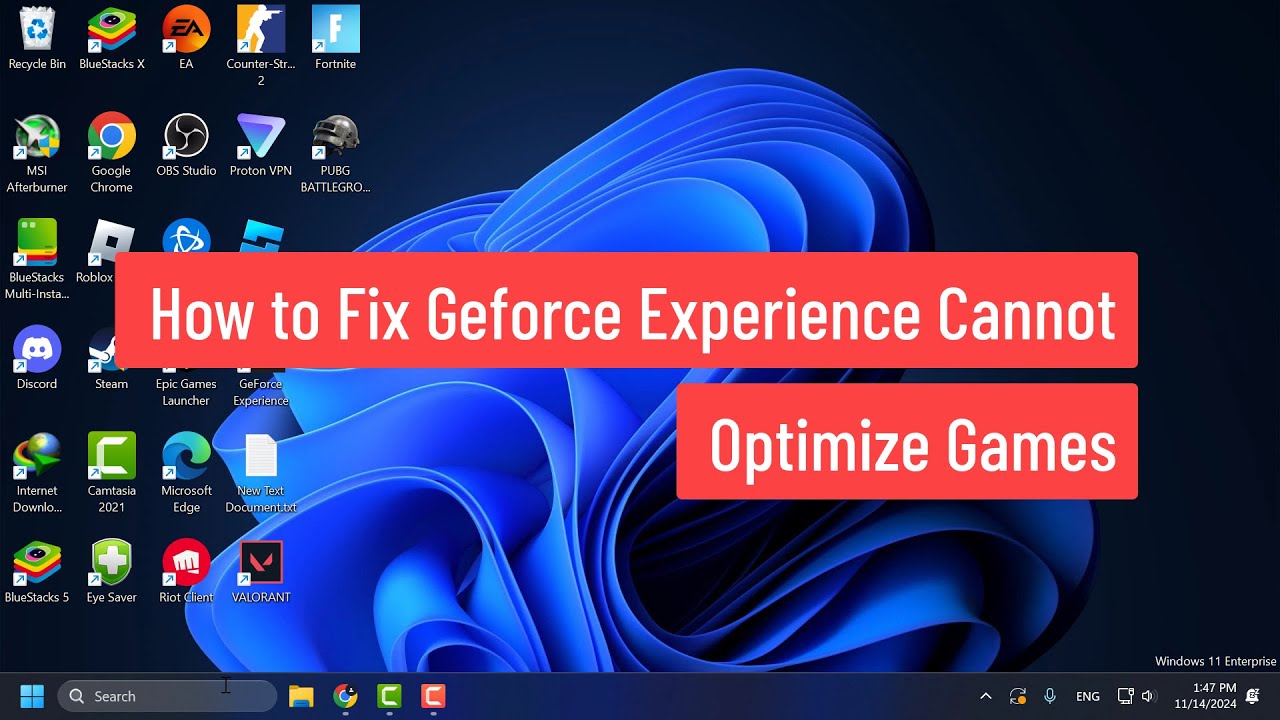The width and height of the screenshot is (1280, 720).
Task: Switch to orange Camtasia recorder taskbar app
Action: pyautogui.click(x=433, y=696)
